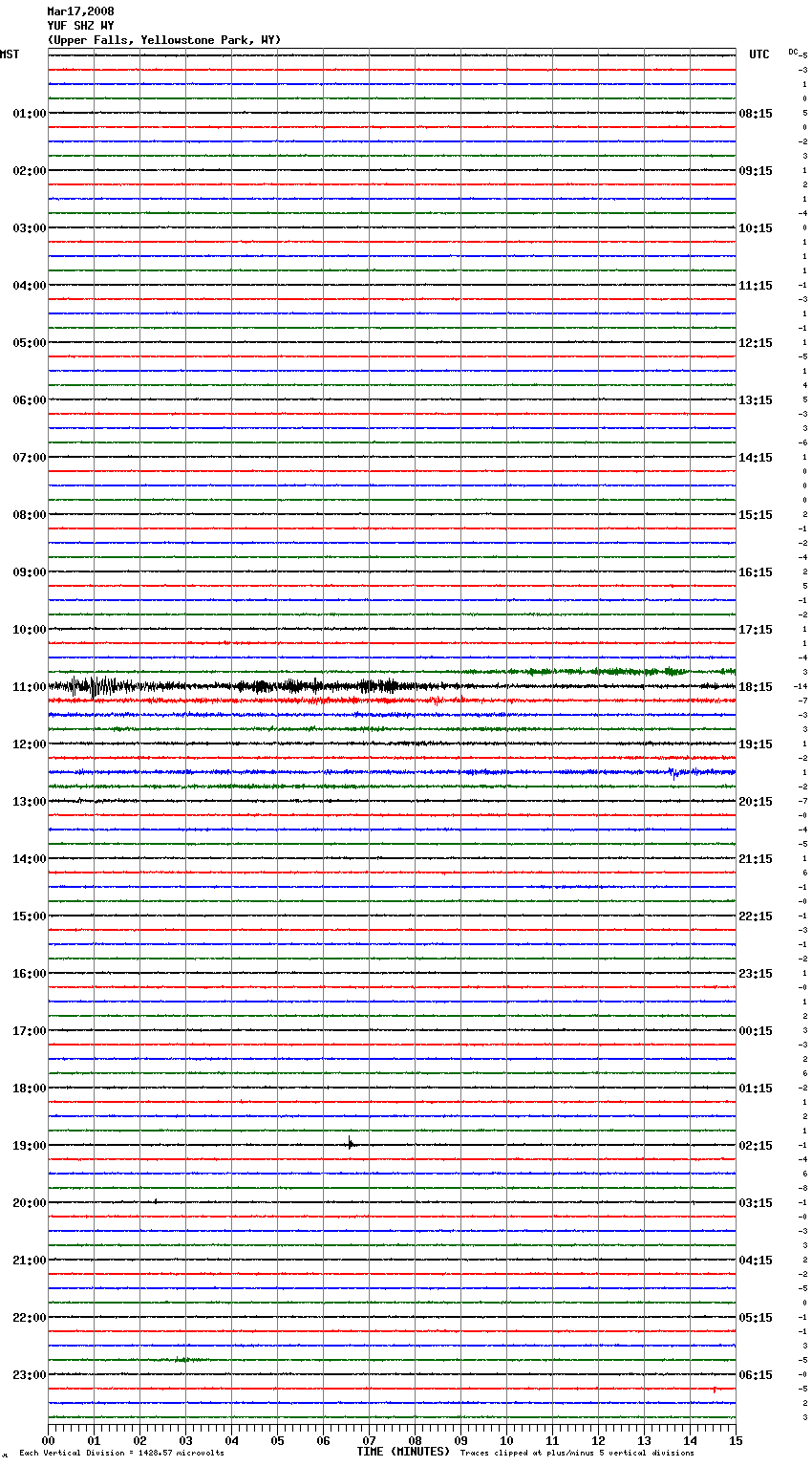This screenshot has height=1466, width=812.
Task: Click the minute 00 tick label on the time axis
Action: pyautogui.click(x=48, y=1440)
